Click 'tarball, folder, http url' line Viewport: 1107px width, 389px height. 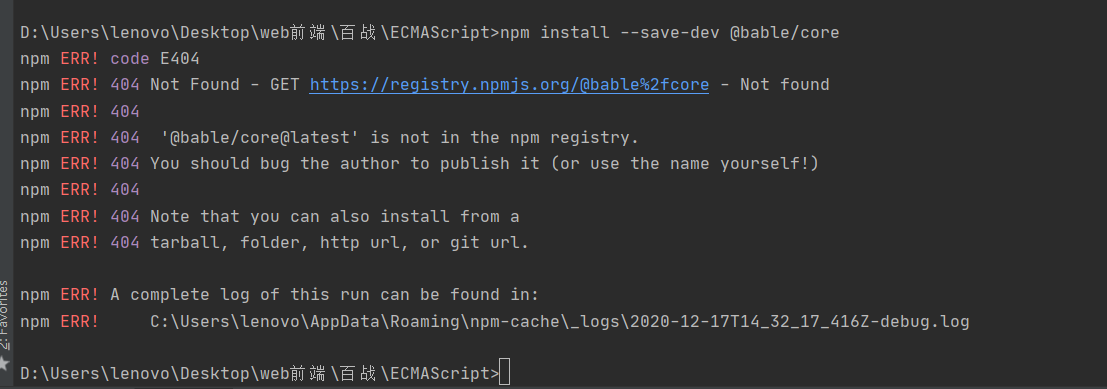[x=340, y=243]
